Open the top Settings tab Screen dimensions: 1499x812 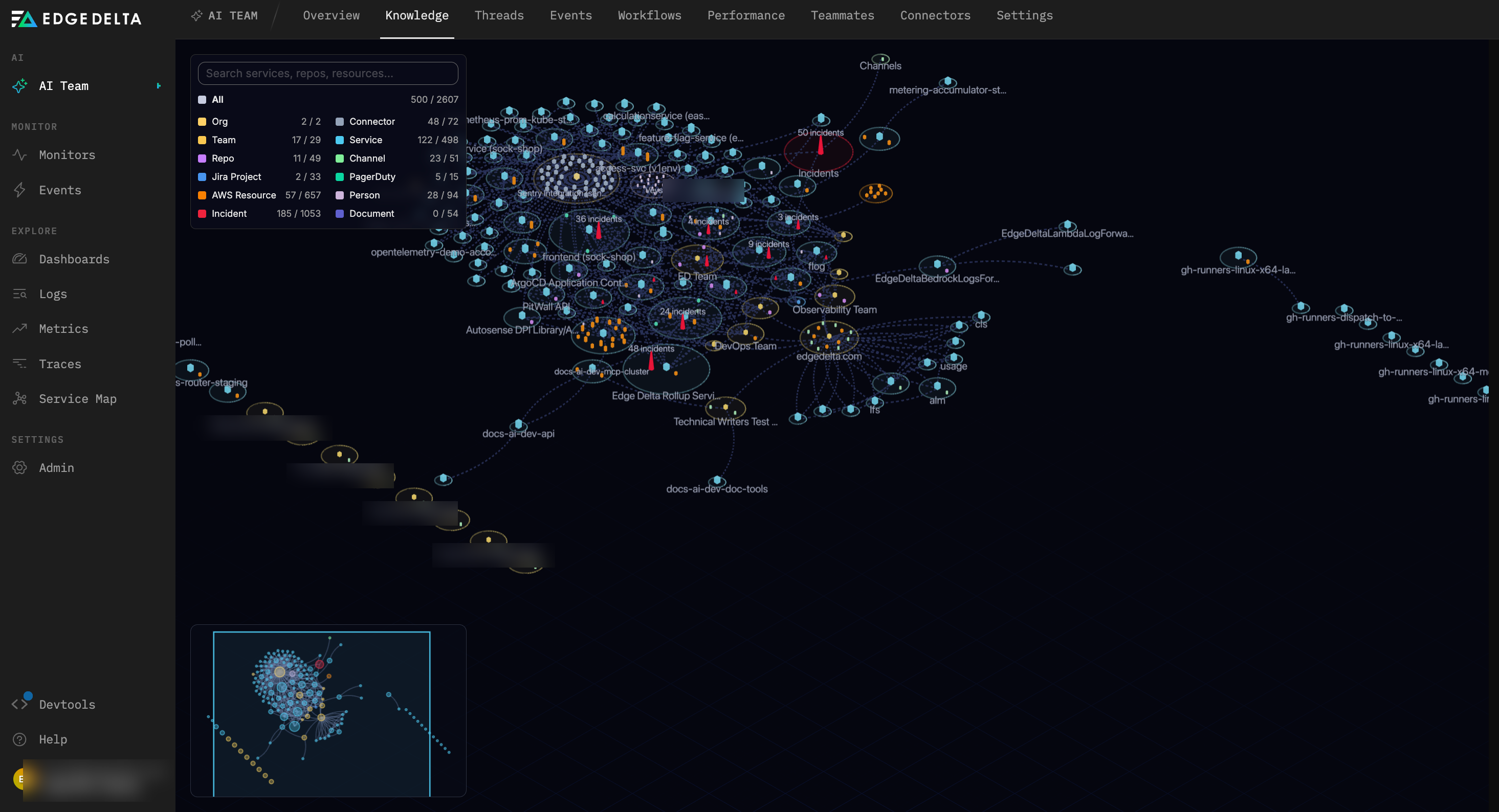pos(1024,16)
